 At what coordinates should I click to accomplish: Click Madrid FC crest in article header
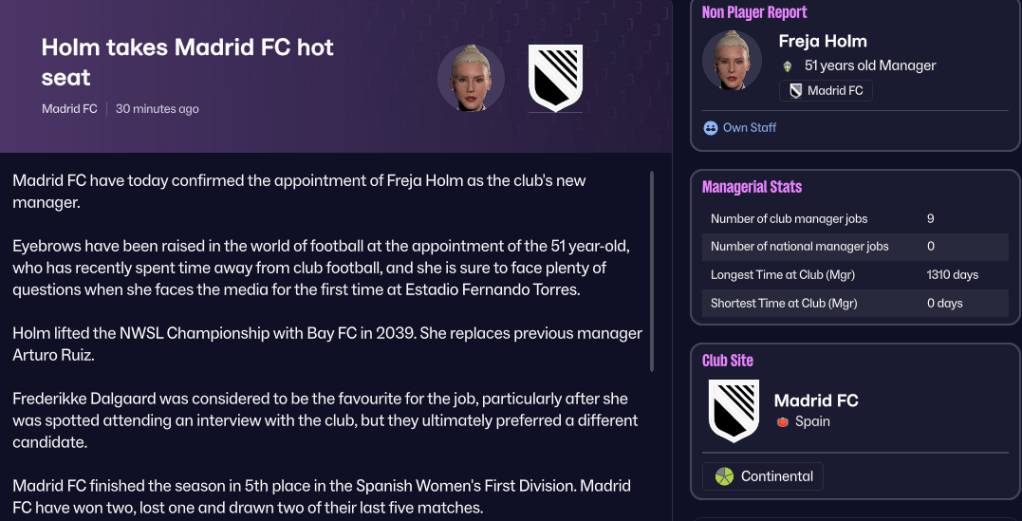click(555, 78)
